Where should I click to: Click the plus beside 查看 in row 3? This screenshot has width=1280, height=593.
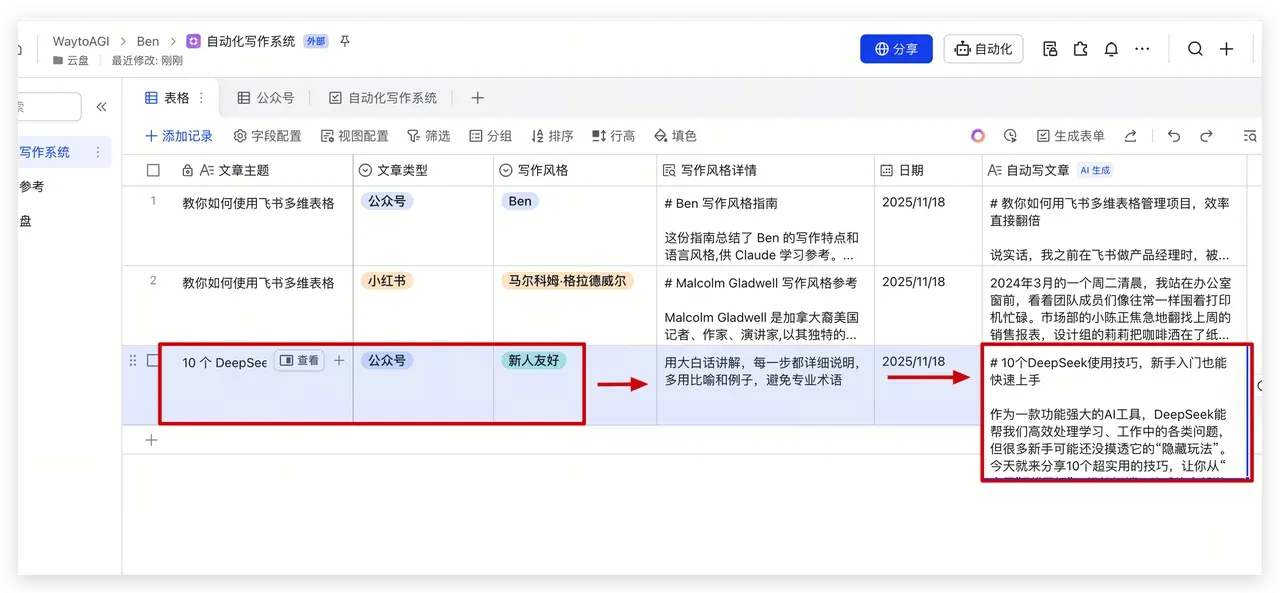(x=339, y=360)
